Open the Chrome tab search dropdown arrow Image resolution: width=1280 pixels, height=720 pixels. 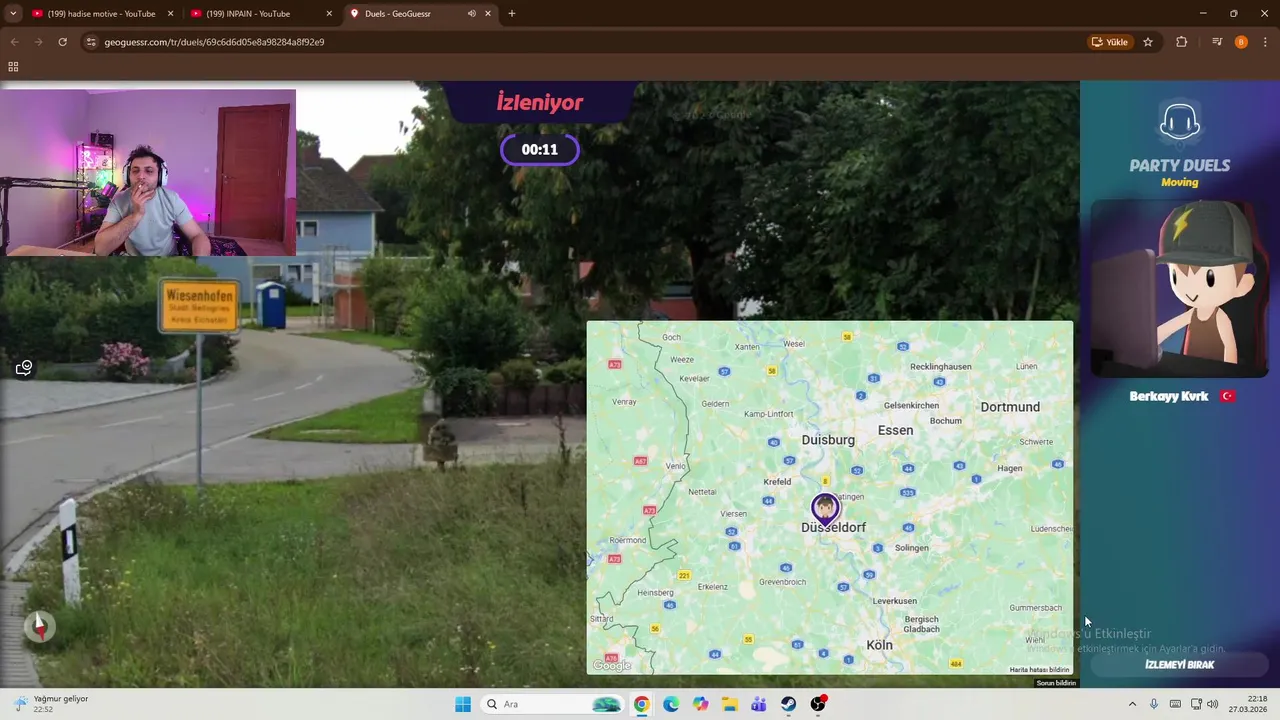(13, 14)
